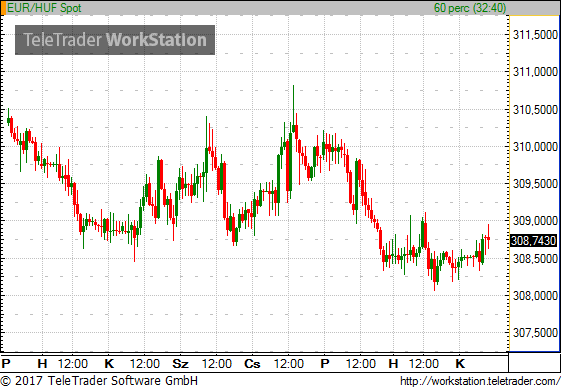The width and height of the screenshot is (561, 390).
Task: Click the 310,5000 price axis label
Action: coord(535,109)
